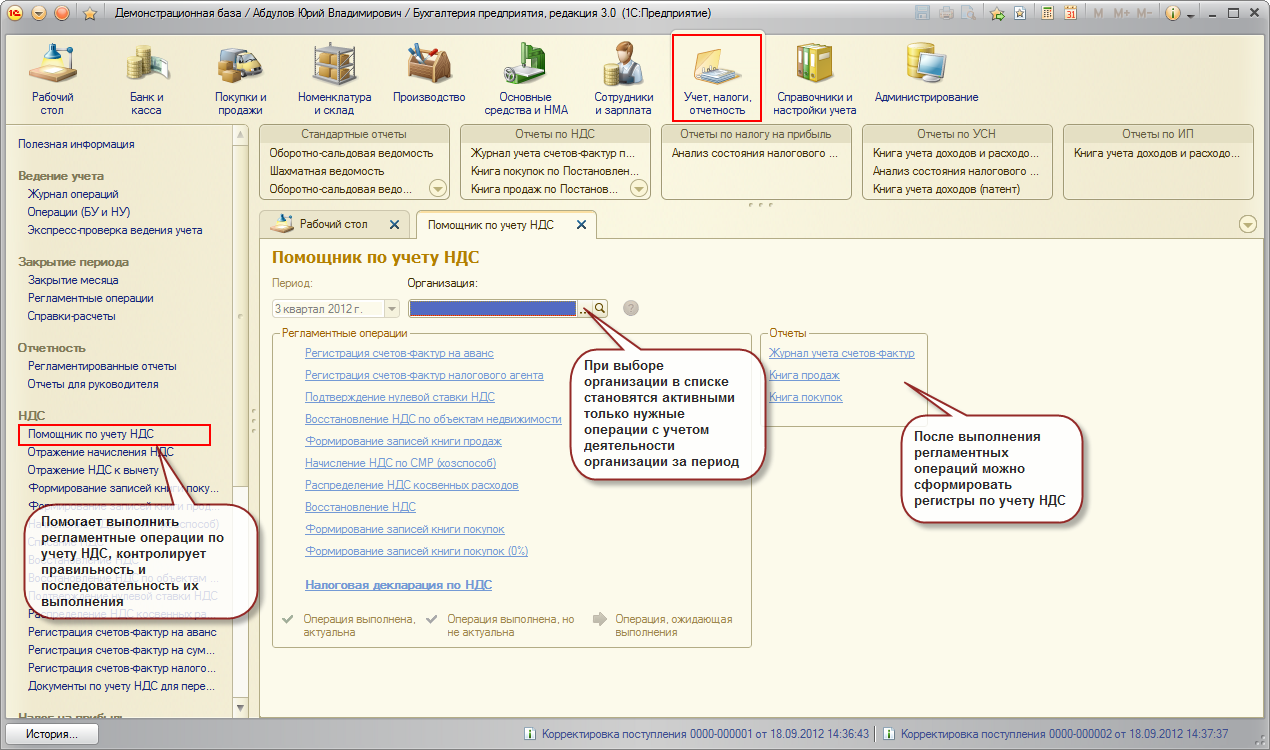This screenshot has height=750, width=1270.
Task: Open Журнал учета счетов-фактур report link
Action: click(841, 353)
